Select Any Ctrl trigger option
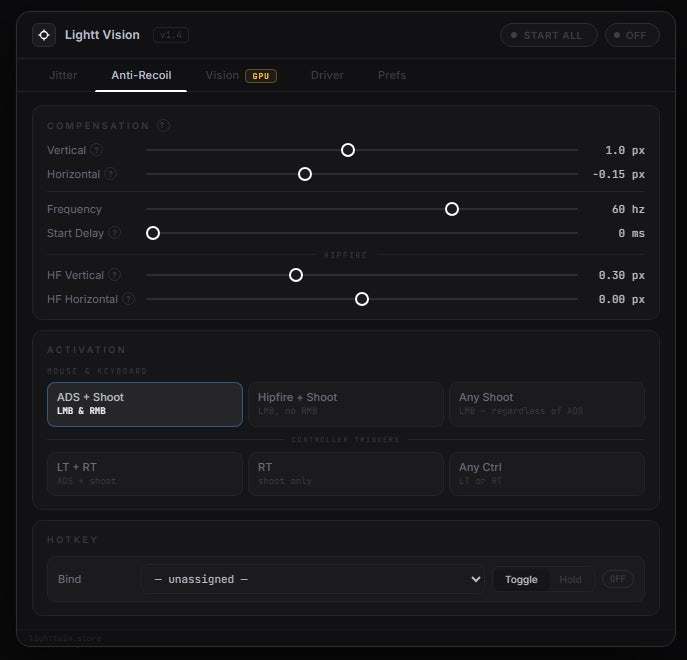This screenshot has width=687, height=660. (x=547, y=474)
